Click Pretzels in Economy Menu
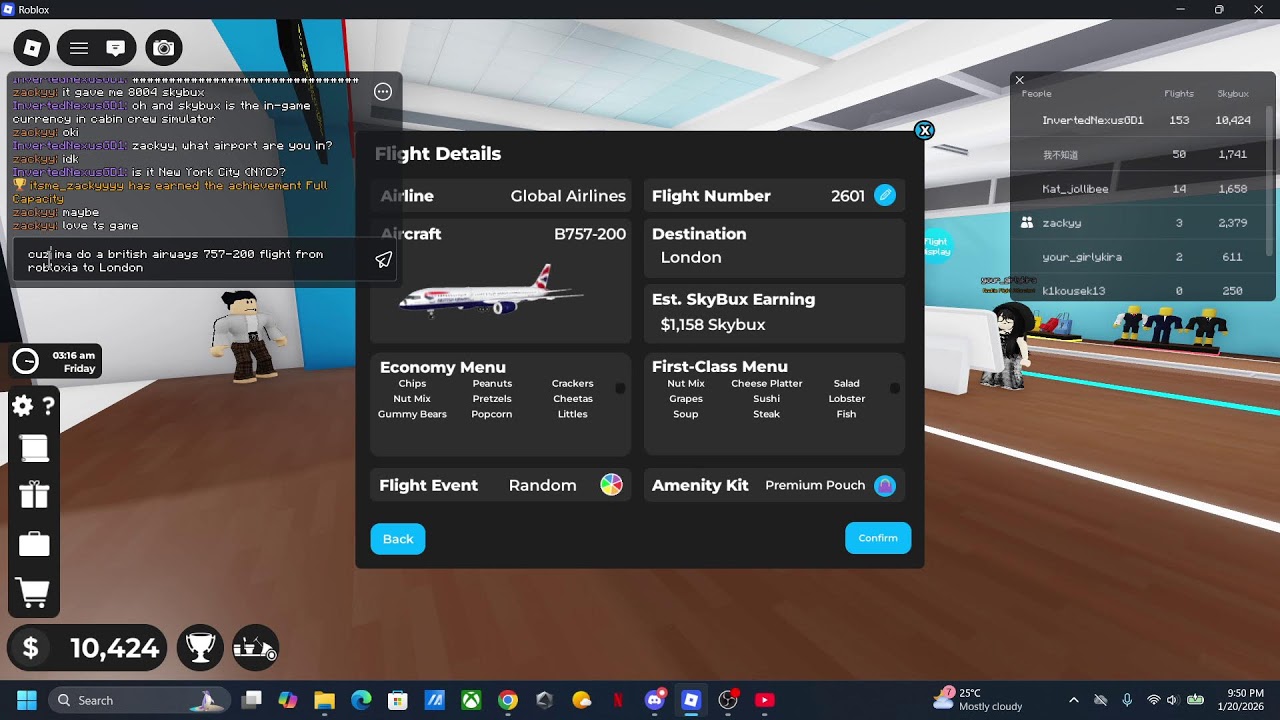The height and width of the screenshot is (720, 1280). (x=492, y=399)
